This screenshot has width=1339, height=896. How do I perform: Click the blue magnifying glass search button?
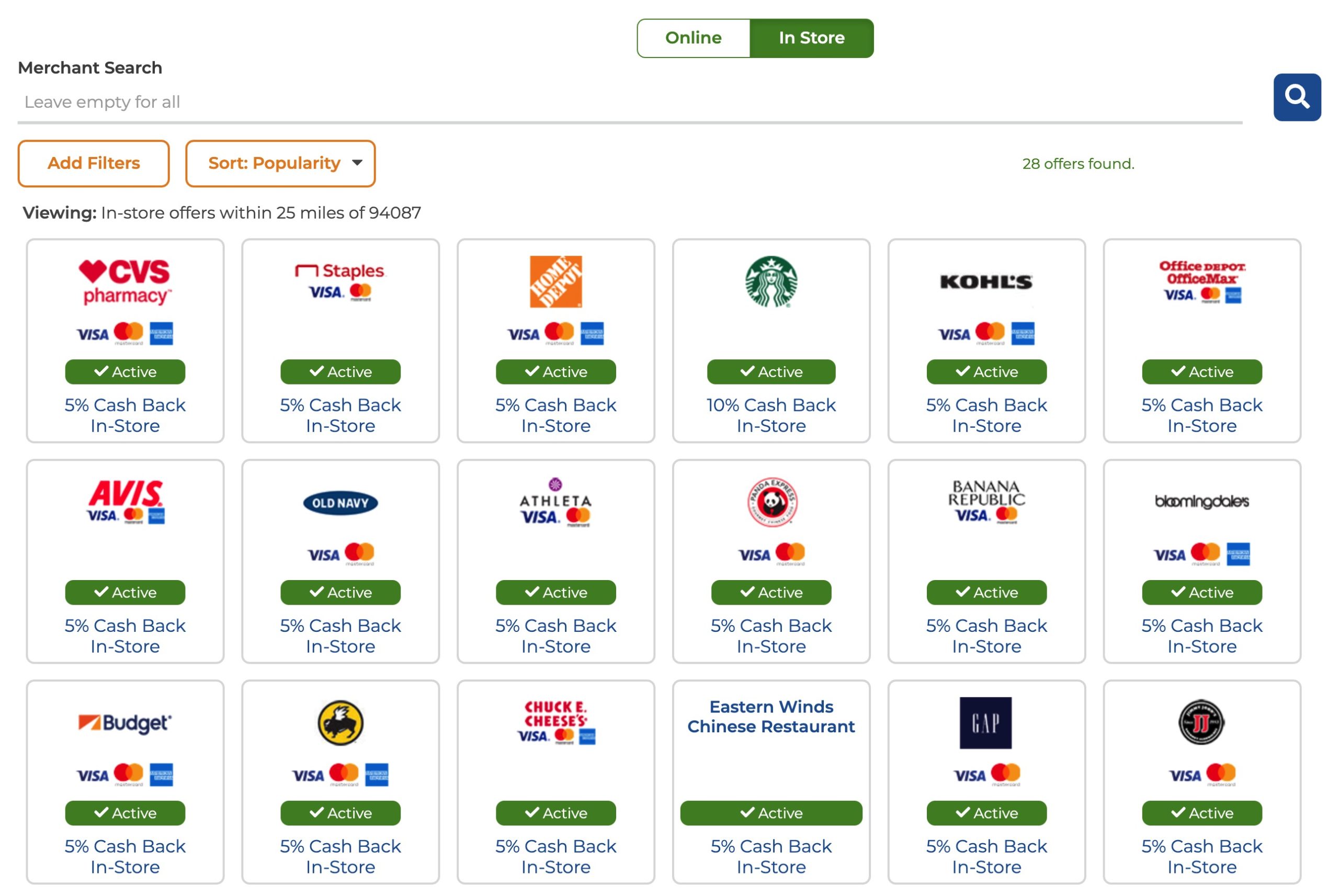1297,97
